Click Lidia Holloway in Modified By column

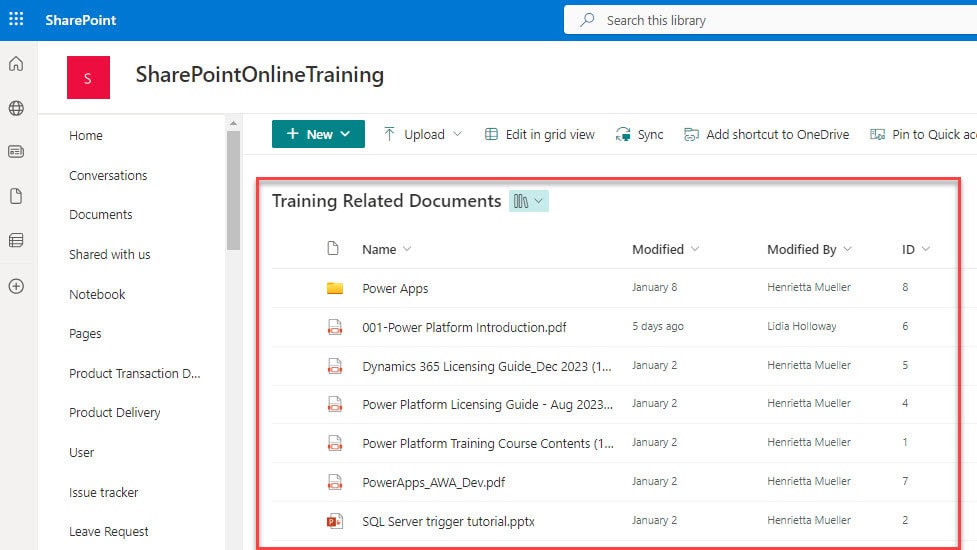coord(802,326)
